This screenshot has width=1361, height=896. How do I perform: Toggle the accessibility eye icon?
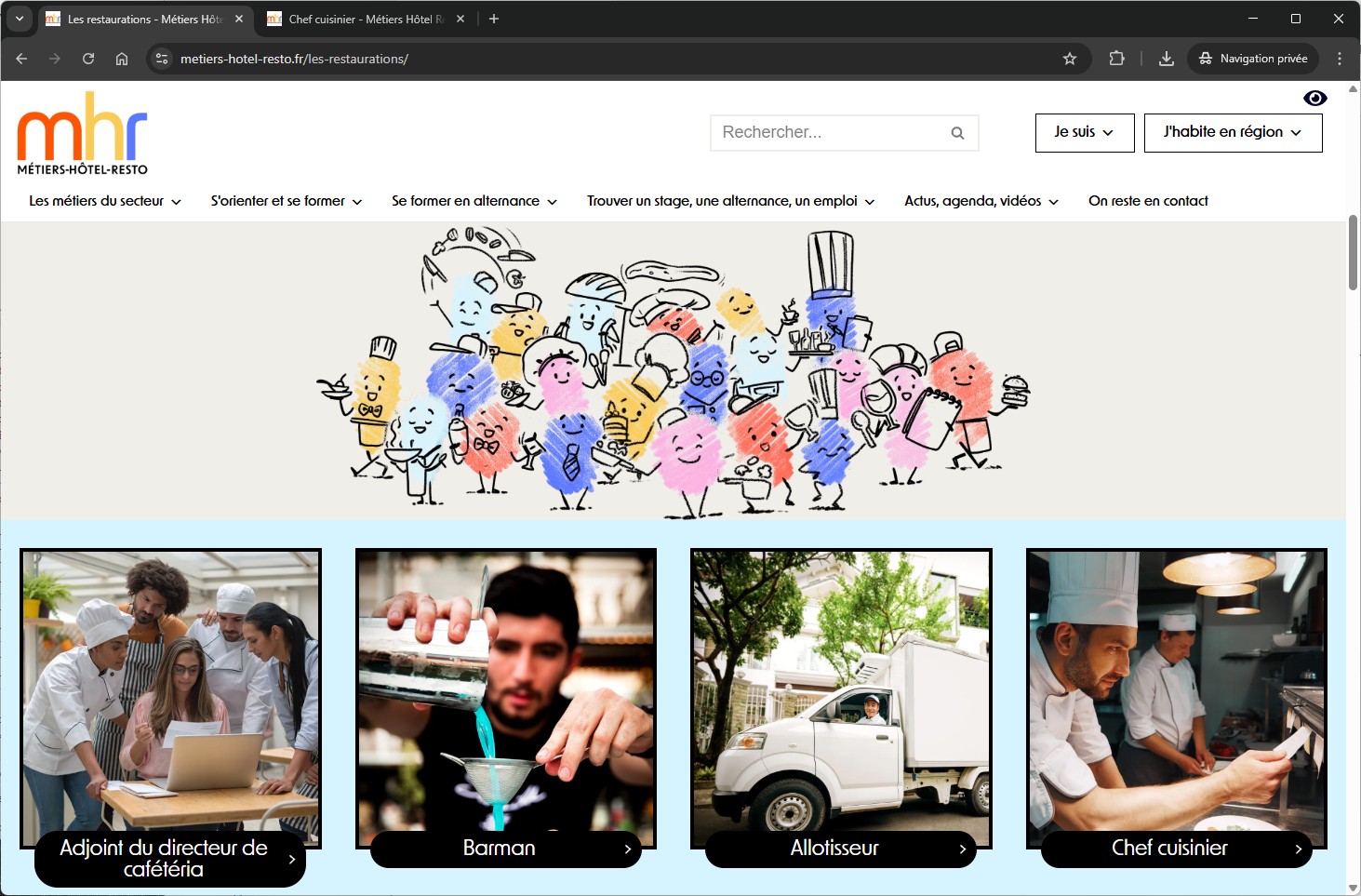[1314, 99]
